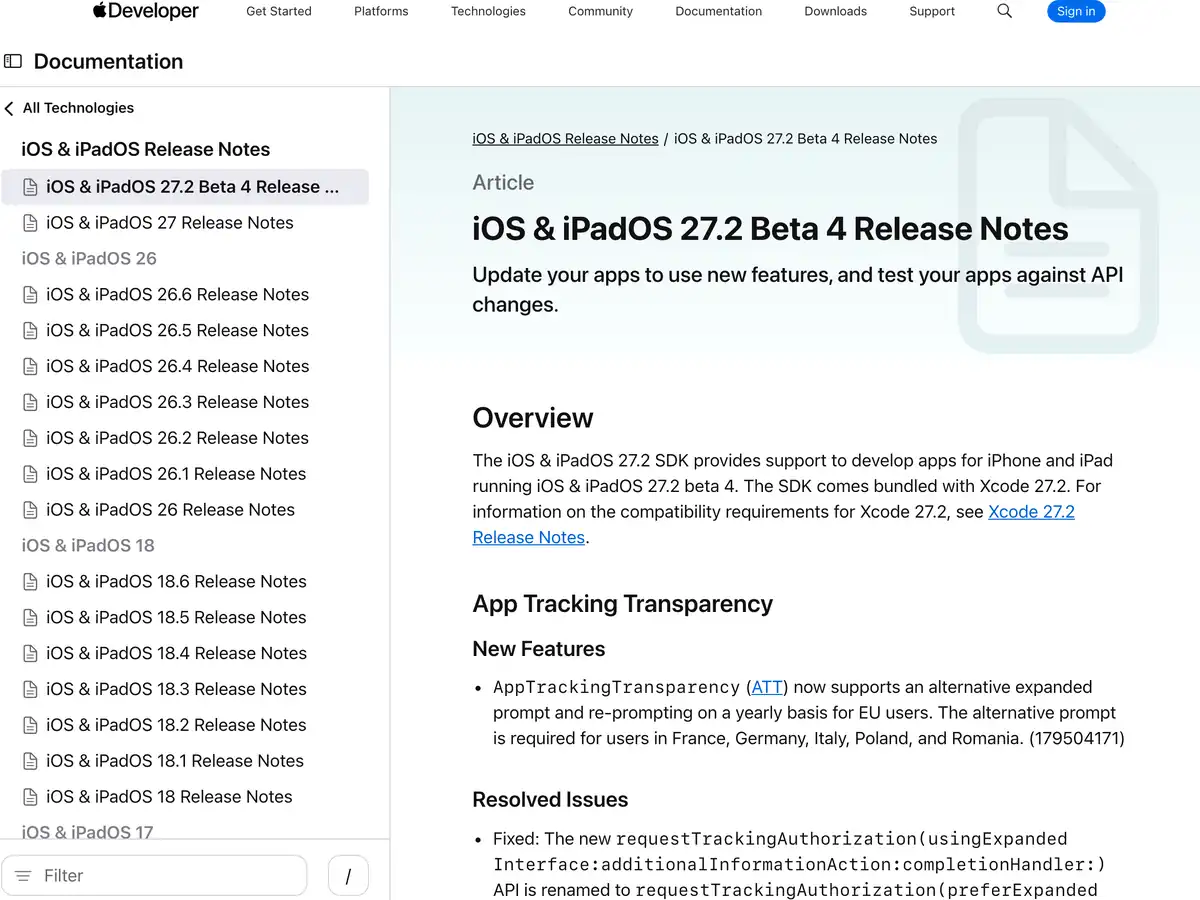Click document icon for iOS 27 Release Notes

(30, 223)
